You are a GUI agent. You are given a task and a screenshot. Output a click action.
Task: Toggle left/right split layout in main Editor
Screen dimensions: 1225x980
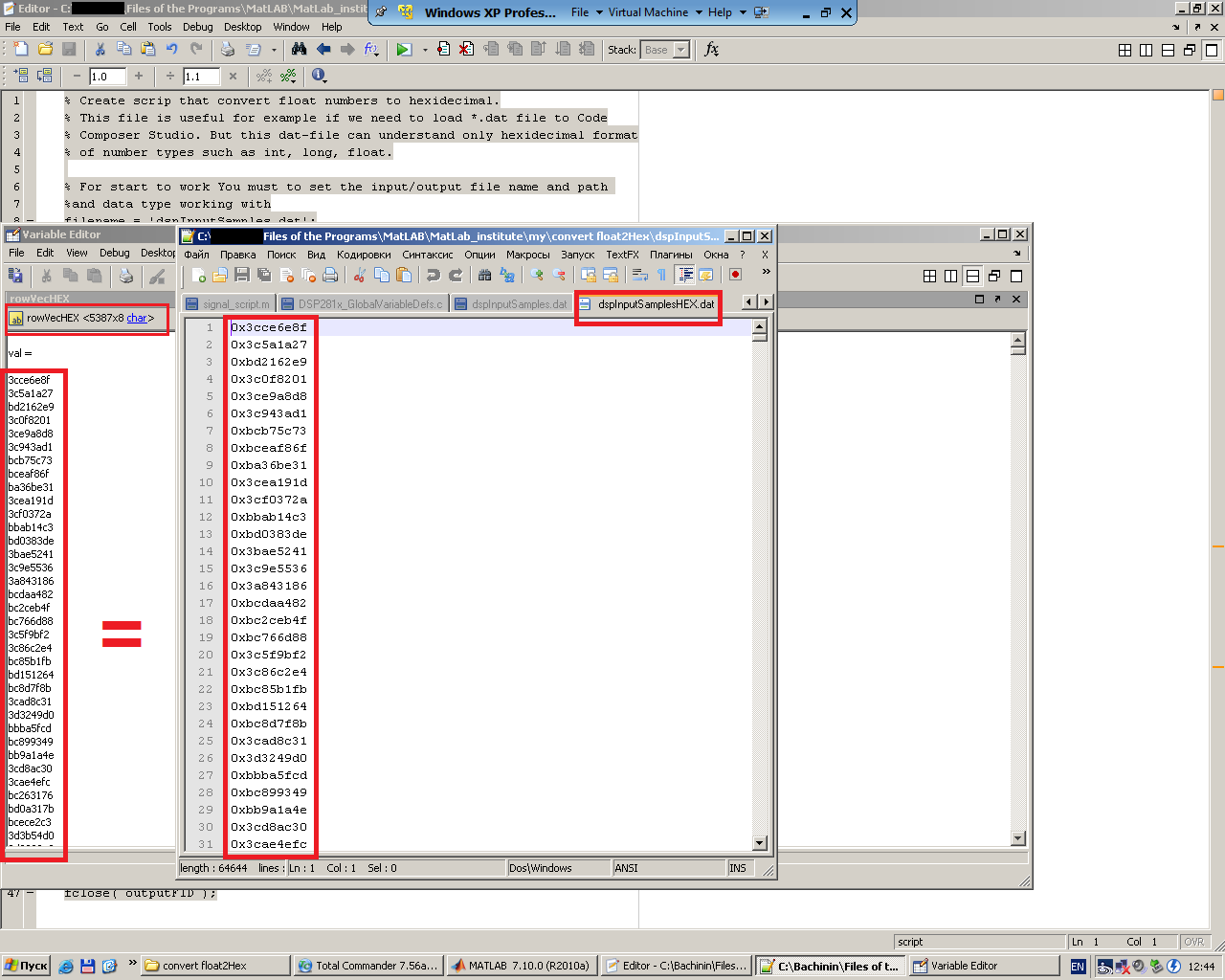point(1146,50)
